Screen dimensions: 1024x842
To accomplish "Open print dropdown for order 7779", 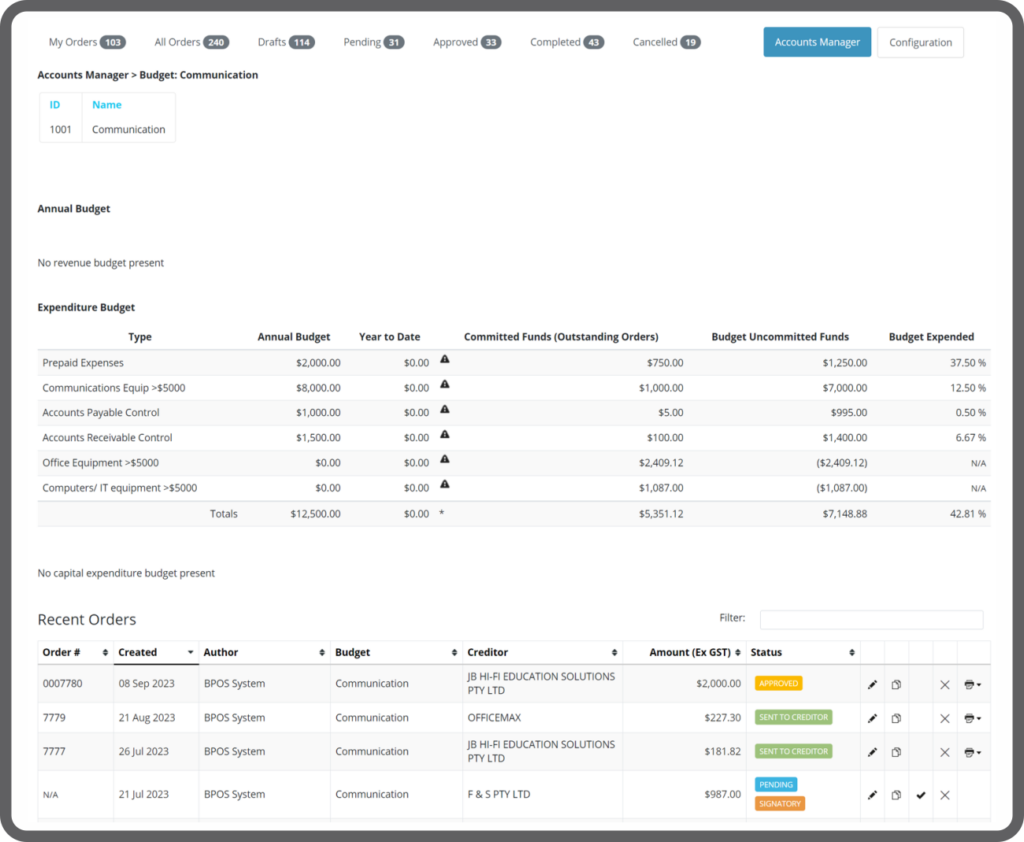I will (972, 719).
